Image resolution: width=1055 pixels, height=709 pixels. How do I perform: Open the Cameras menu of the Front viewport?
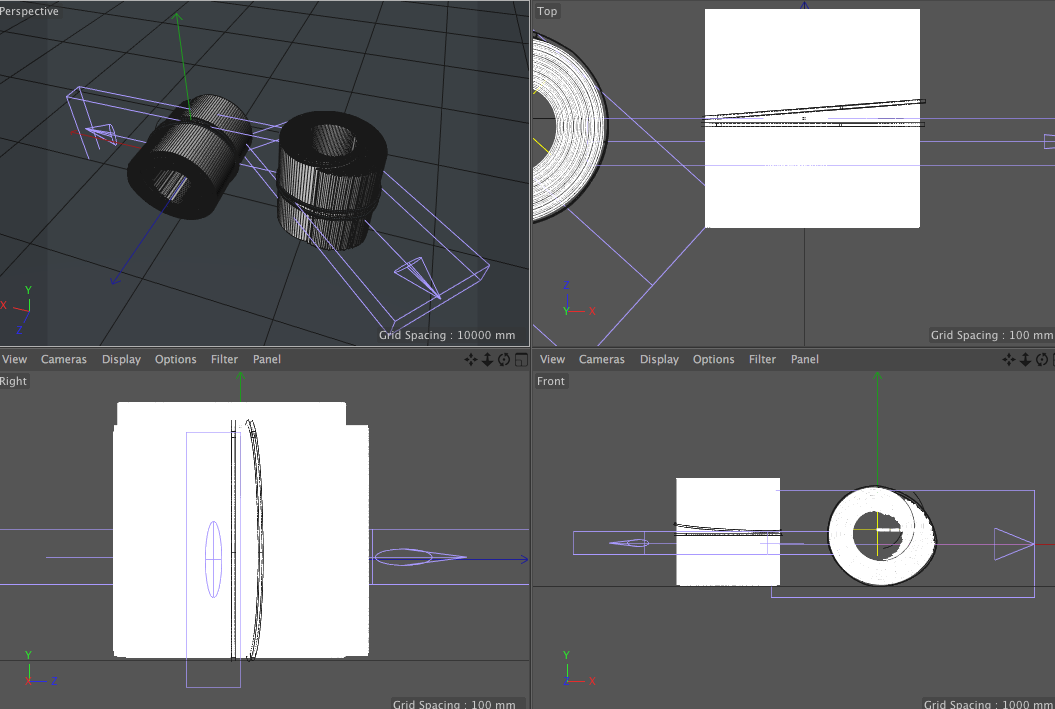tap(602, 360)
